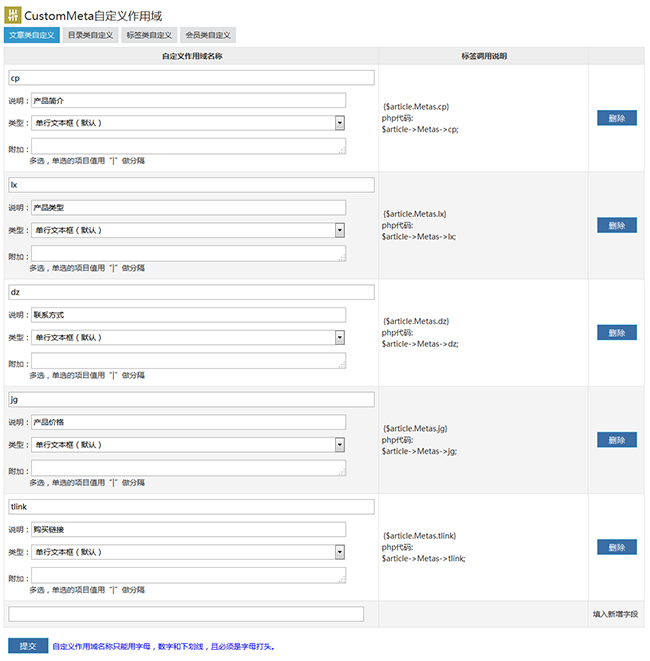Screen dimensions: 650x661
Task: Open the type dropdown for the tlink field
Action: pos(188,552)
